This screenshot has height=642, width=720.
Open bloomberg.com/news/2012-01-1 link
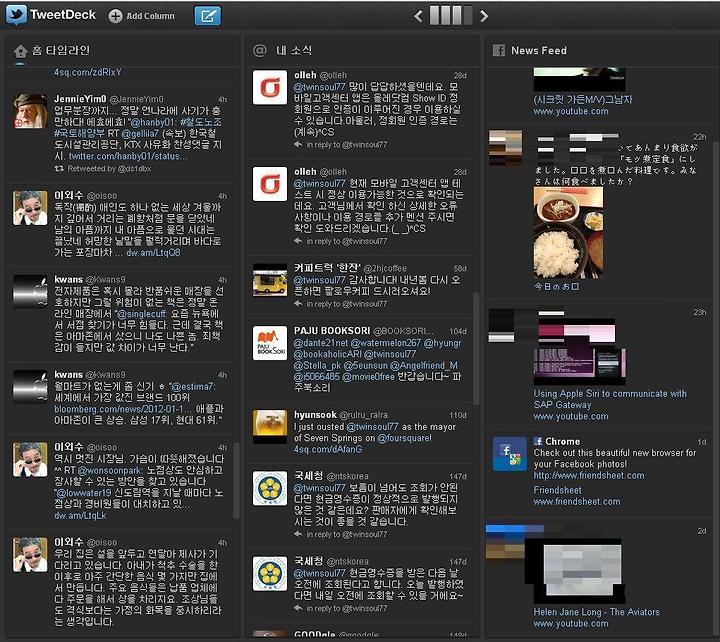pos(123,409)
